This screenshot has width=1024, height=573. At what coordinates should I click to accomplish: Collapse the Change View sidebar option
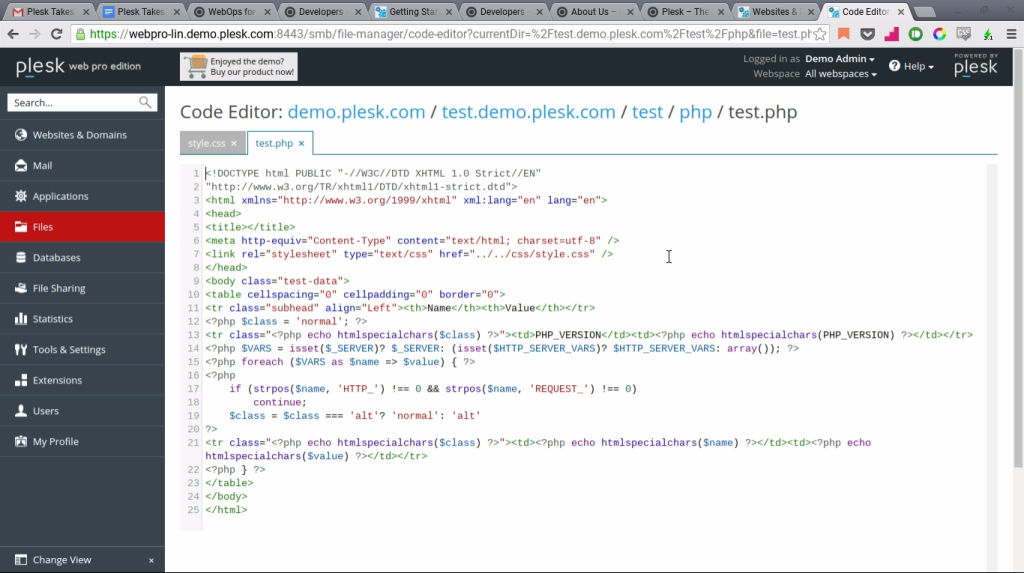[151, 560]
